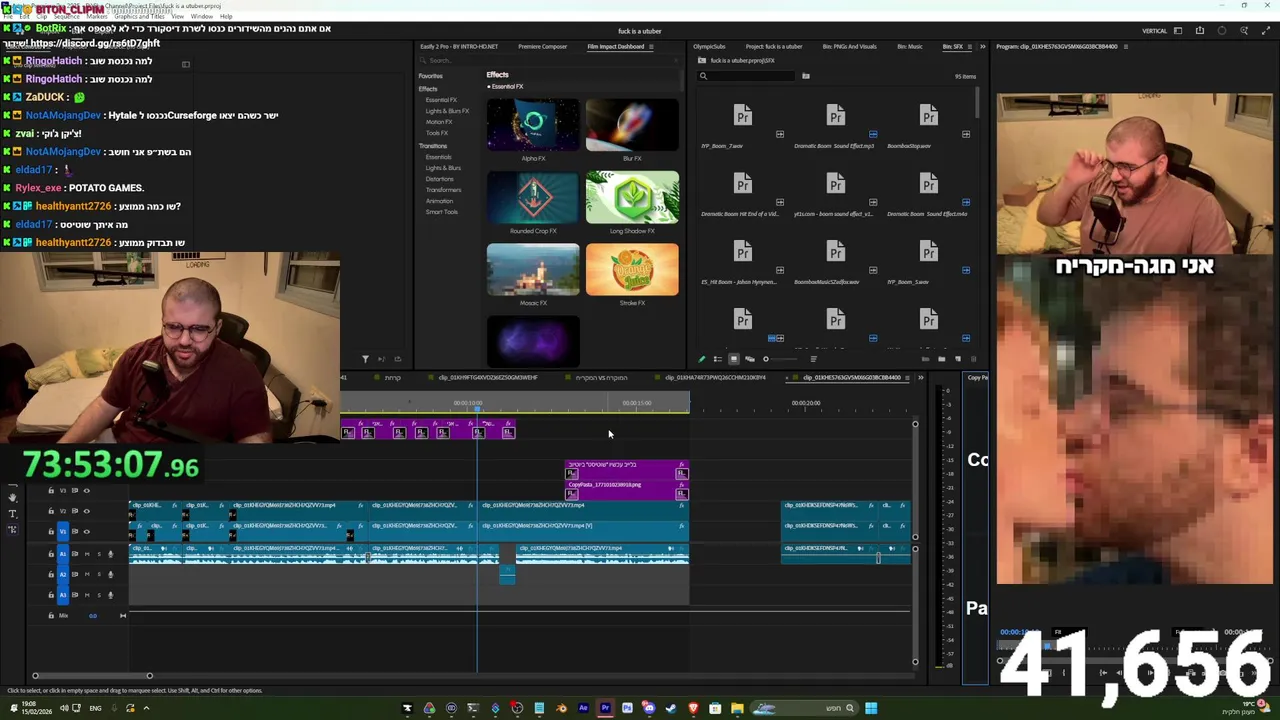Open Brave browser from the taskbar
The width and height of the screenshot is (1280, 720).
click(x=694, y=708)
